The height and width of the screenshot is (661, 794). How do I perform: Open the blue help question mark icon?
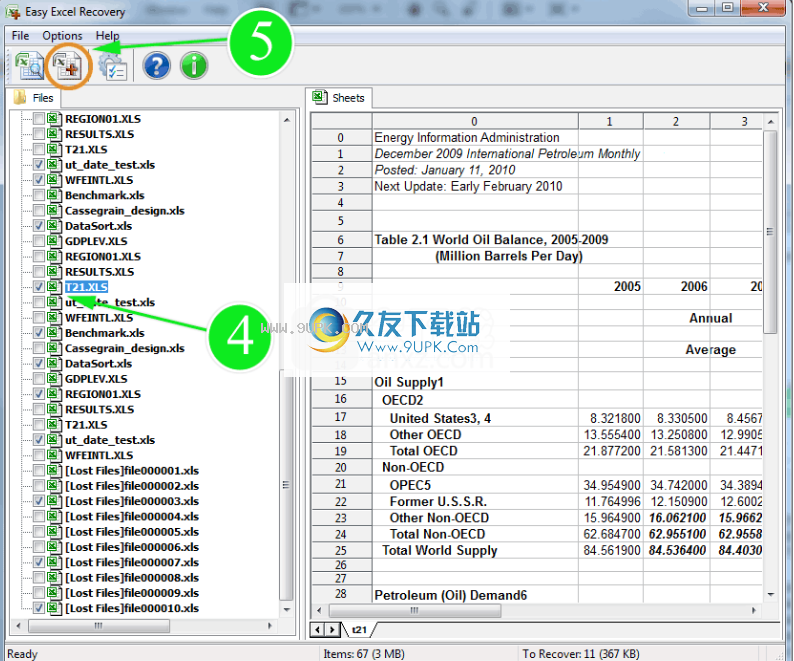[156, 65]
